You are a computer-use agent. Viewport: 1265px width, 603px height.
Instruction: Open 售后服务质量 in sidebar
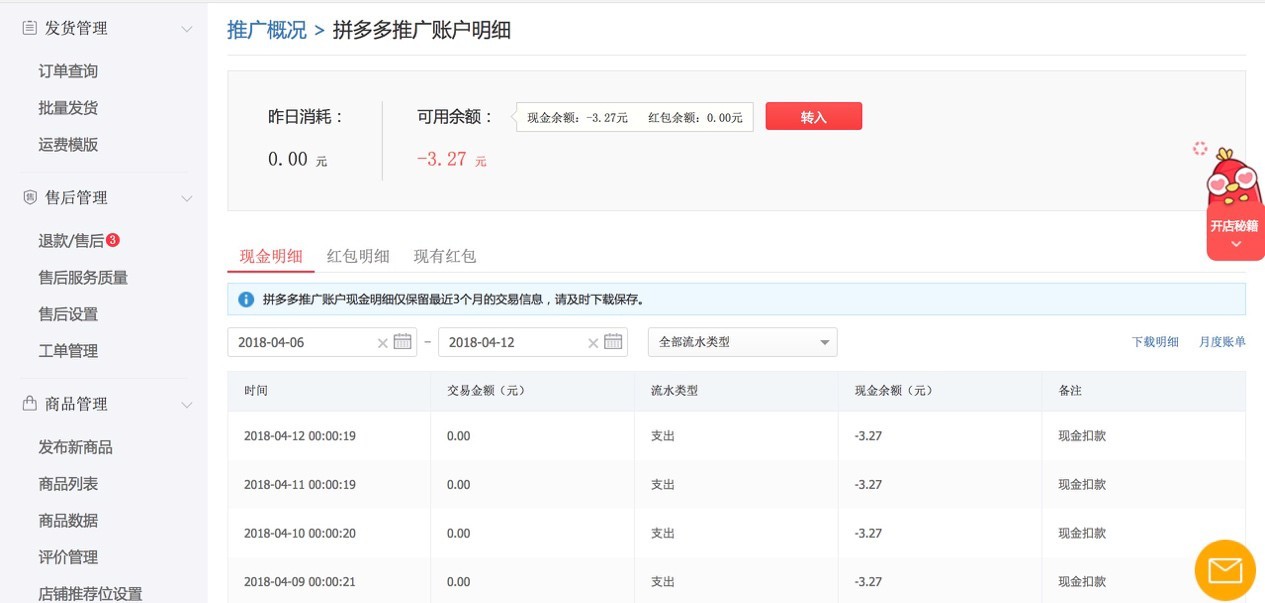83,278
